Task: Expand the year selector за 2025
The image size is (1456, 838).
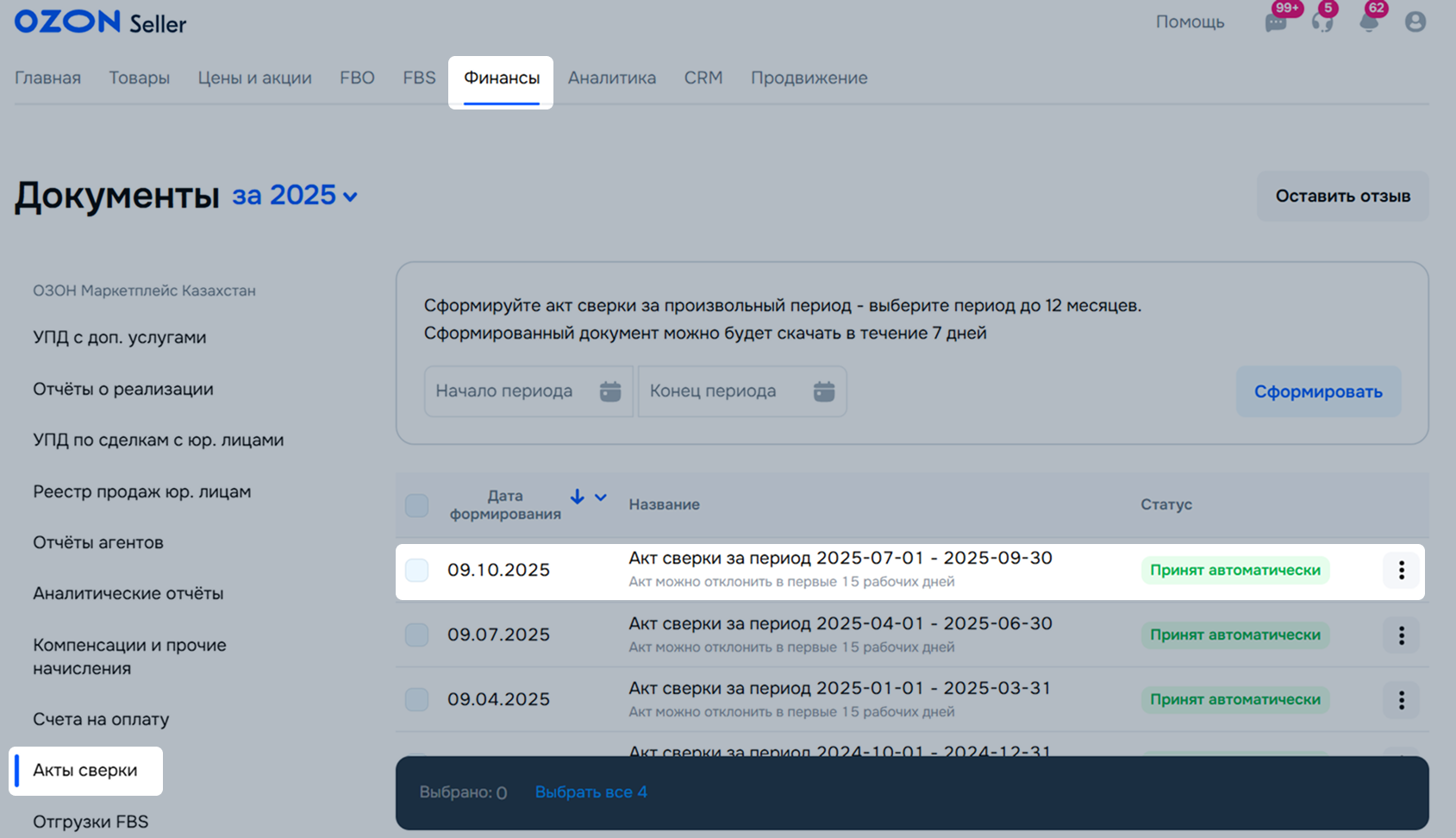Action: (x=295, y=196)
